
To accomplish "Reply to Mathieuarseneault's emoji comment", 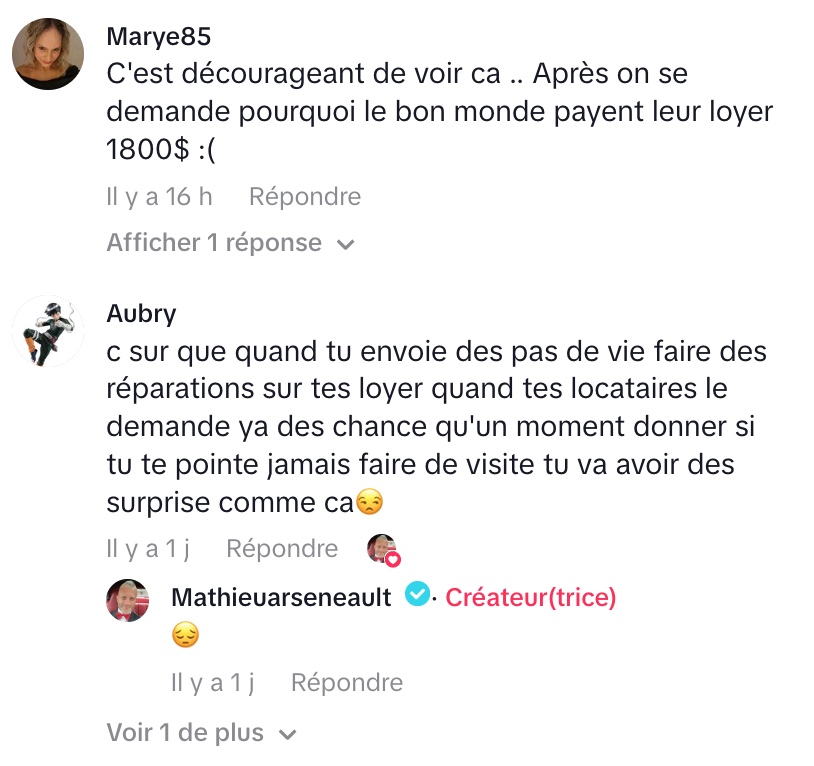I will (x=347, y=682).
